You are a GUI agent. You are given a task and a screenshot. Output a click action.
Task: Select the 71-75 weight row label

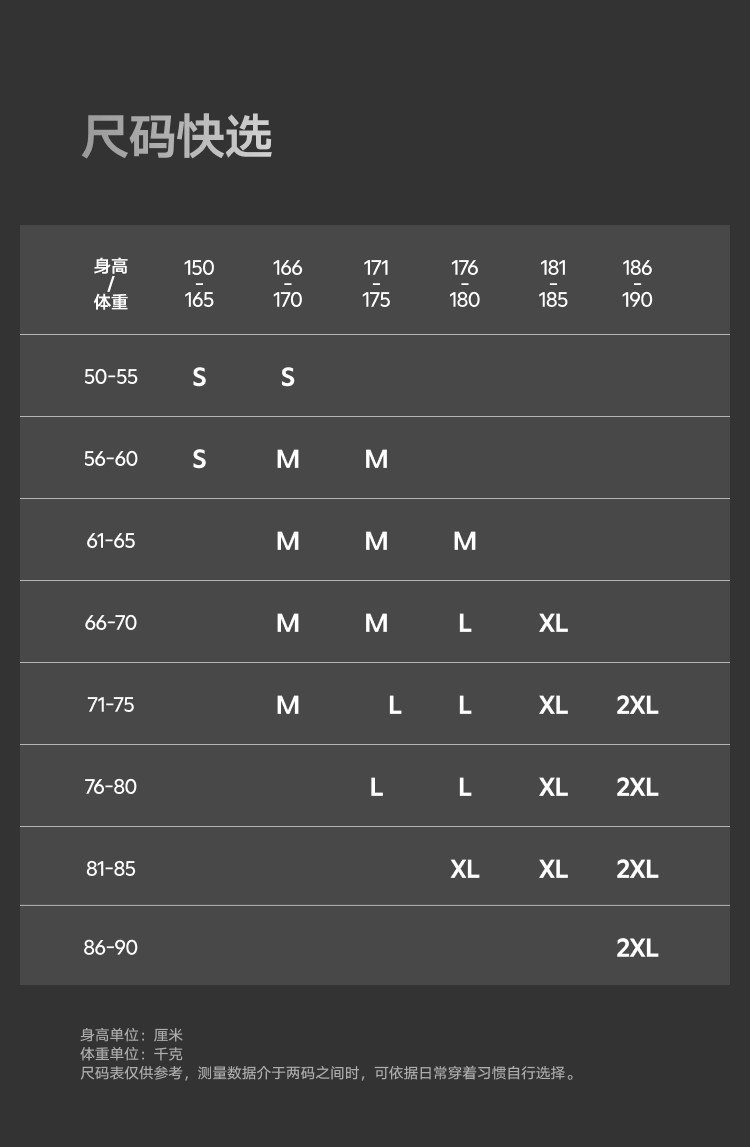click(x=111, y=705)
